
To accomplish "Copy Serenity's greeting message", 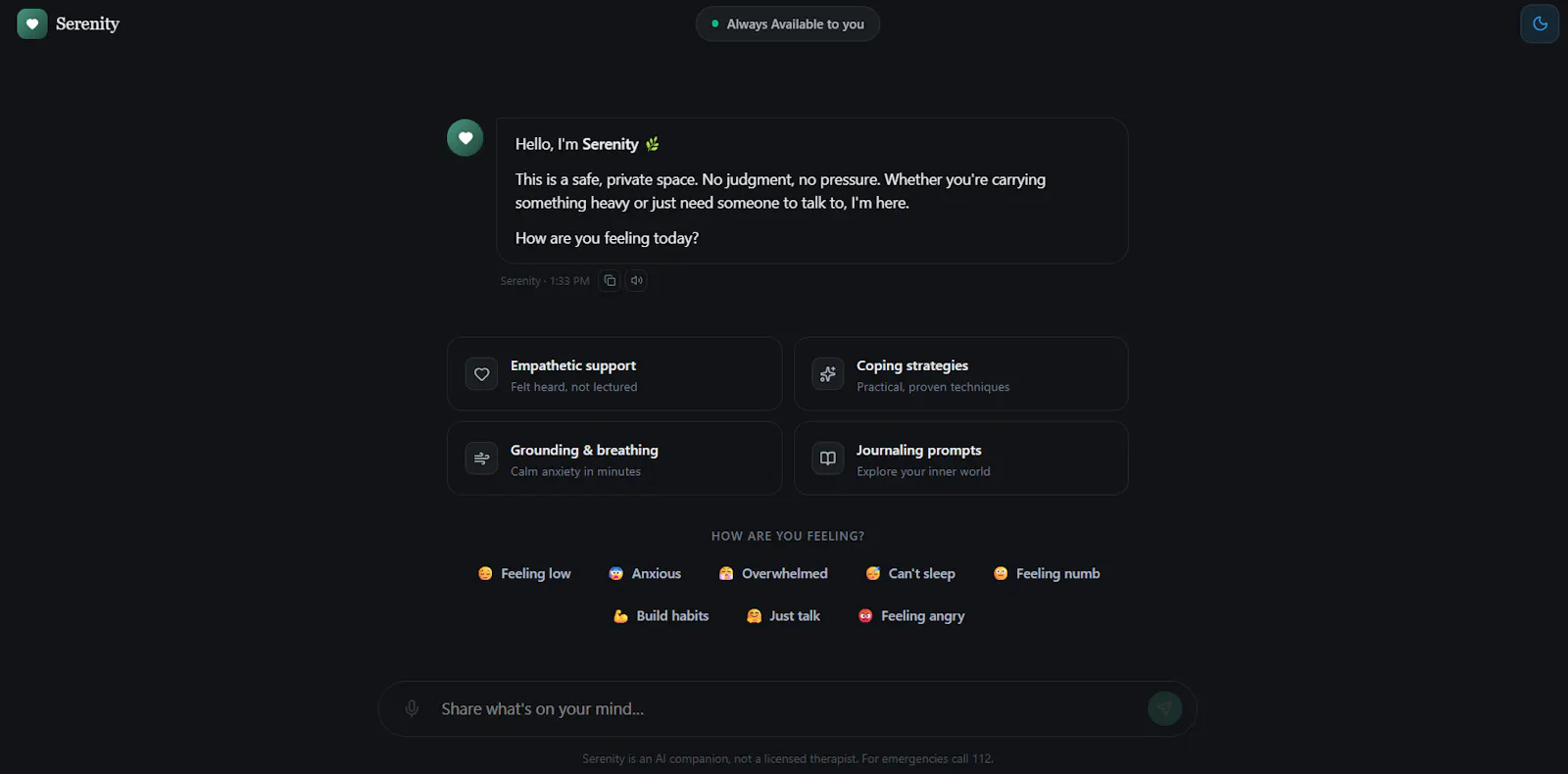I will tap(610, 280).
